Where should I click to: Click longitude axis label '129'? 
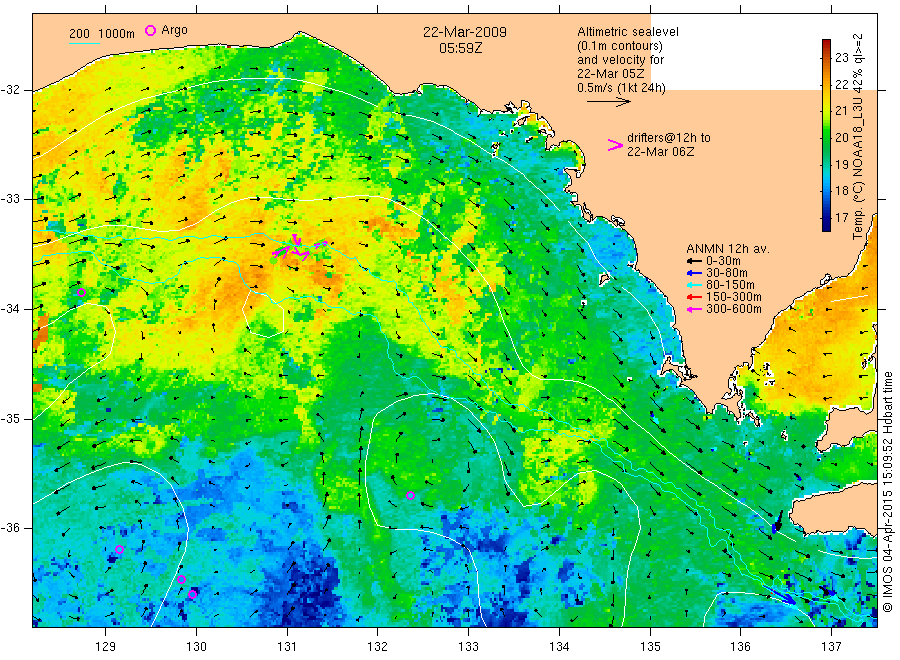[106, 647]
